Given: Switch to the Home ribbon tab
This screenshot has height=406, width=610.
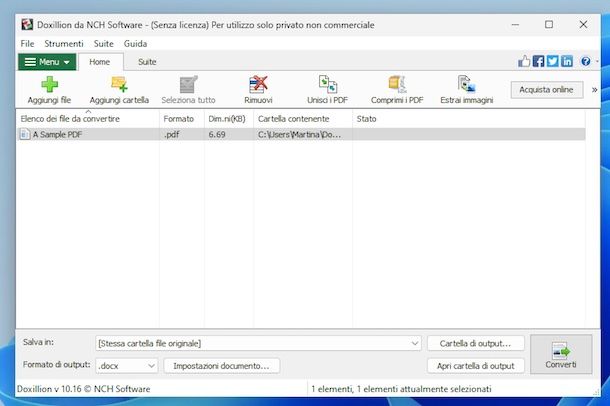Looking at the screenshot, I should (x=100, y=62).
